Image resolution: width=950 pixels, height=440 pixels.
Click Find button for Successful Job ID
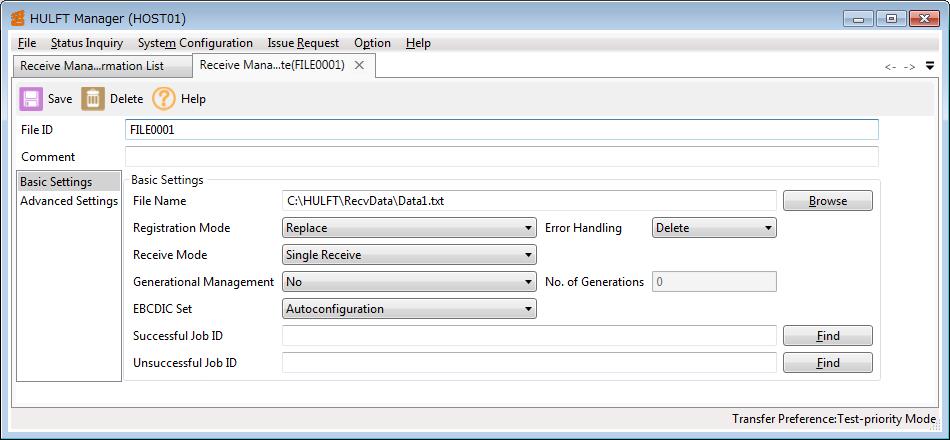(828, 335)
